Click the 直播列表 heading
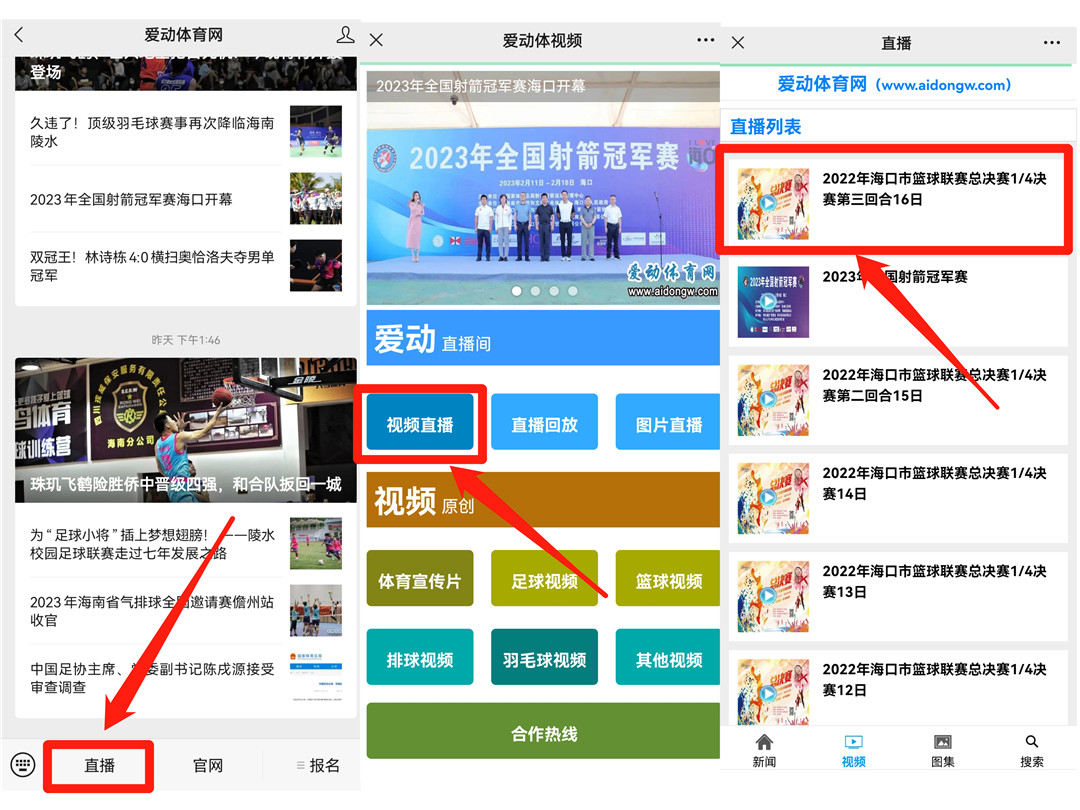 [x=765, y=127]
